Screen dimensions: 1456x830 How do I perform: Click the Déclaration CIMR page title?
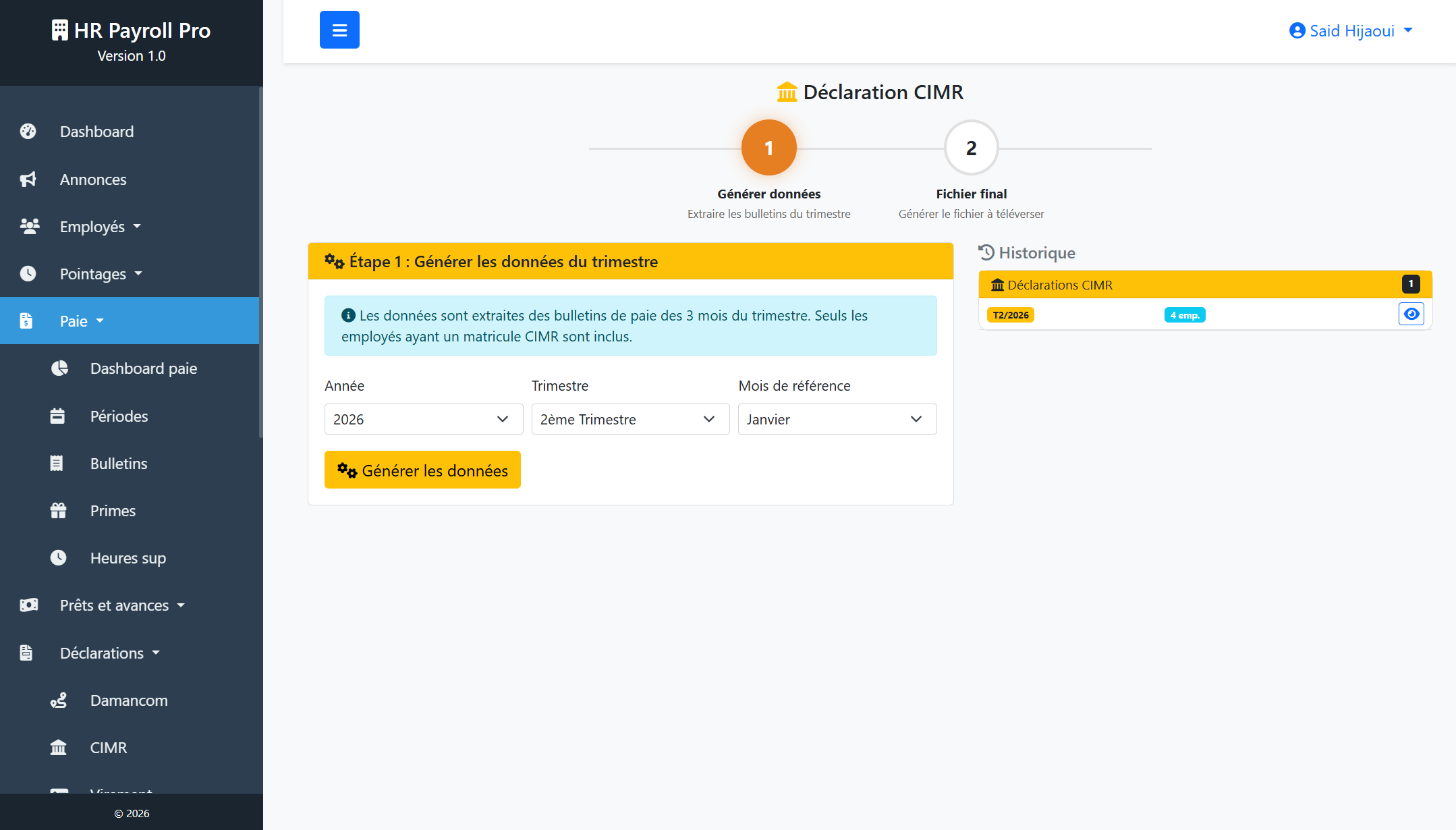coord(870,92)
